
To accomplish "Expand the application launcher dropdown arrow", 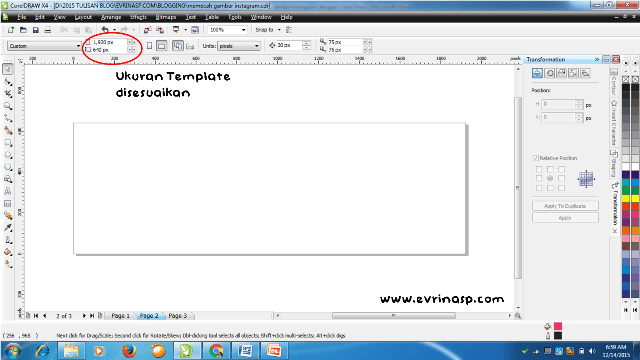I will click(x=185, y=30).
